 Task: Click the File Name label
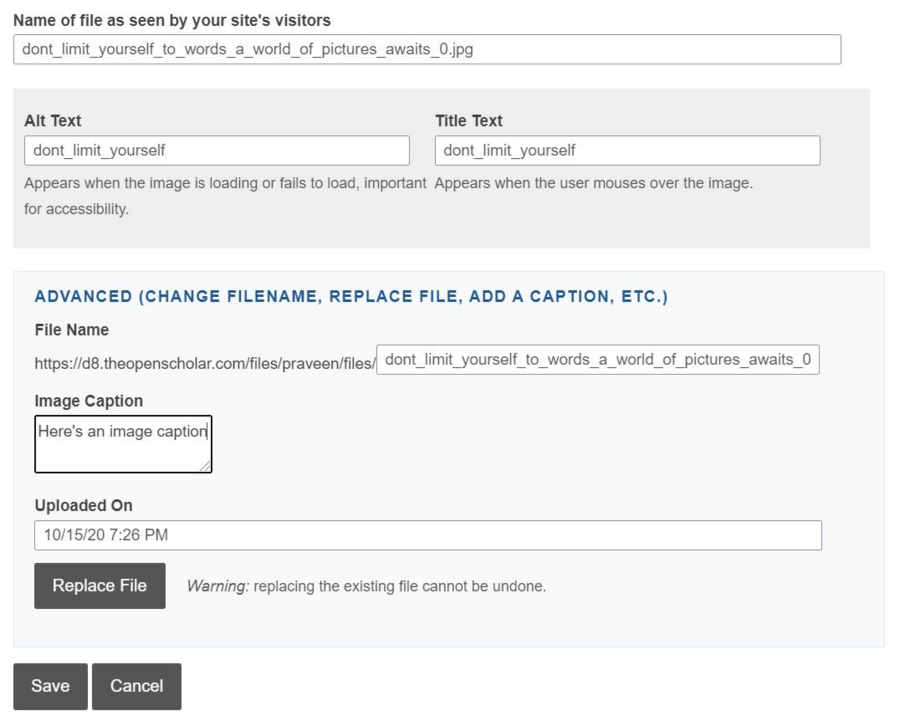tap(72, 330)
